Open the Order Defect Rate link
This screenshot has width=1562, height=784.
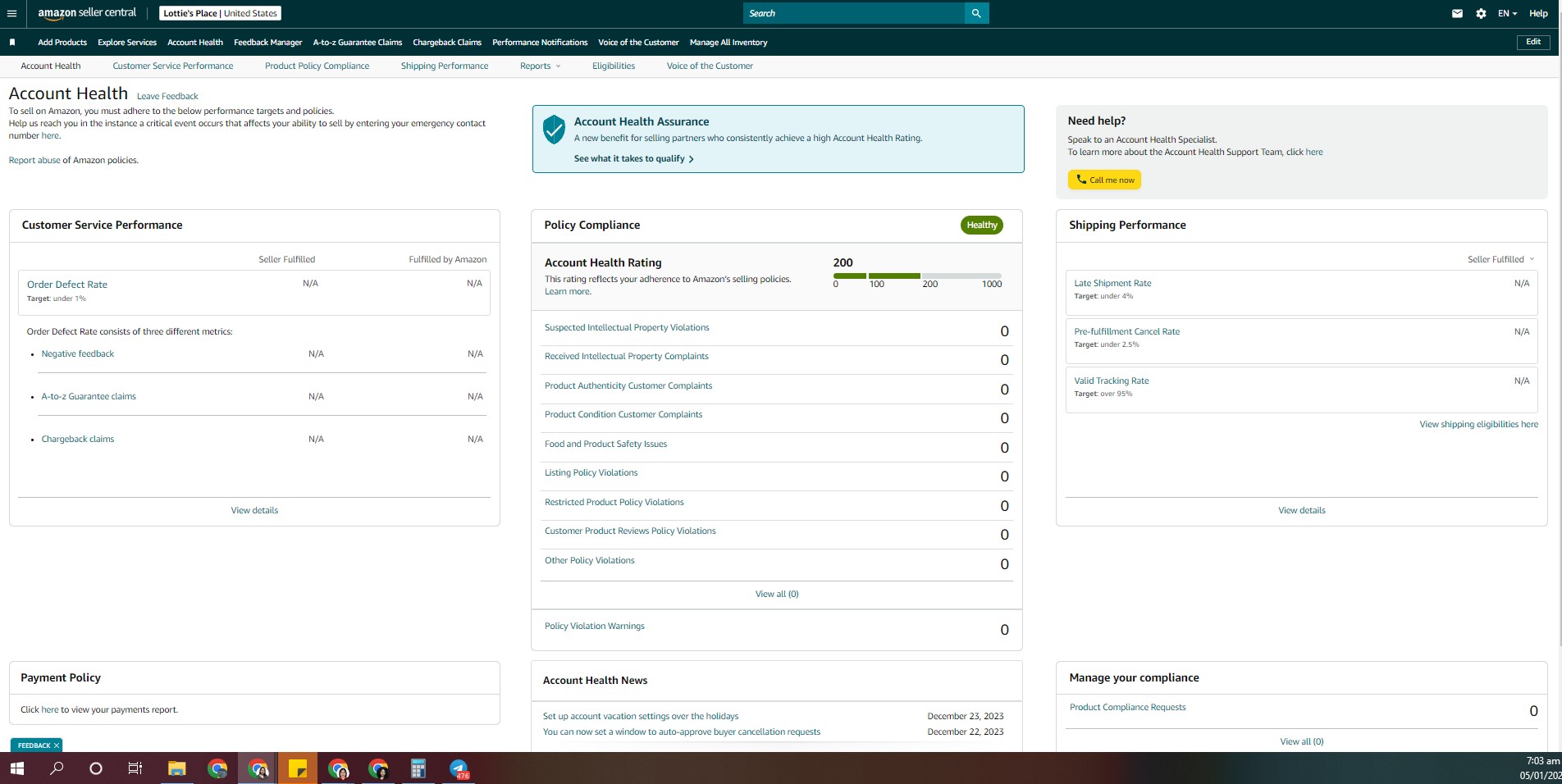[x=67, y=285]
